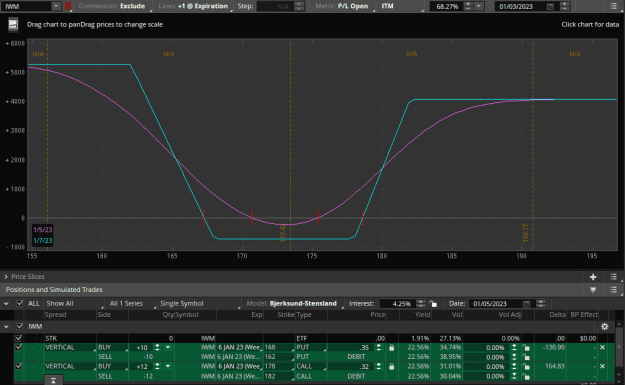Image resolution: width=625 pixels, height=385 pixels.
Task: Uncheck the 168 PUT vertical row checkbox
Action: tap(18, 348)
